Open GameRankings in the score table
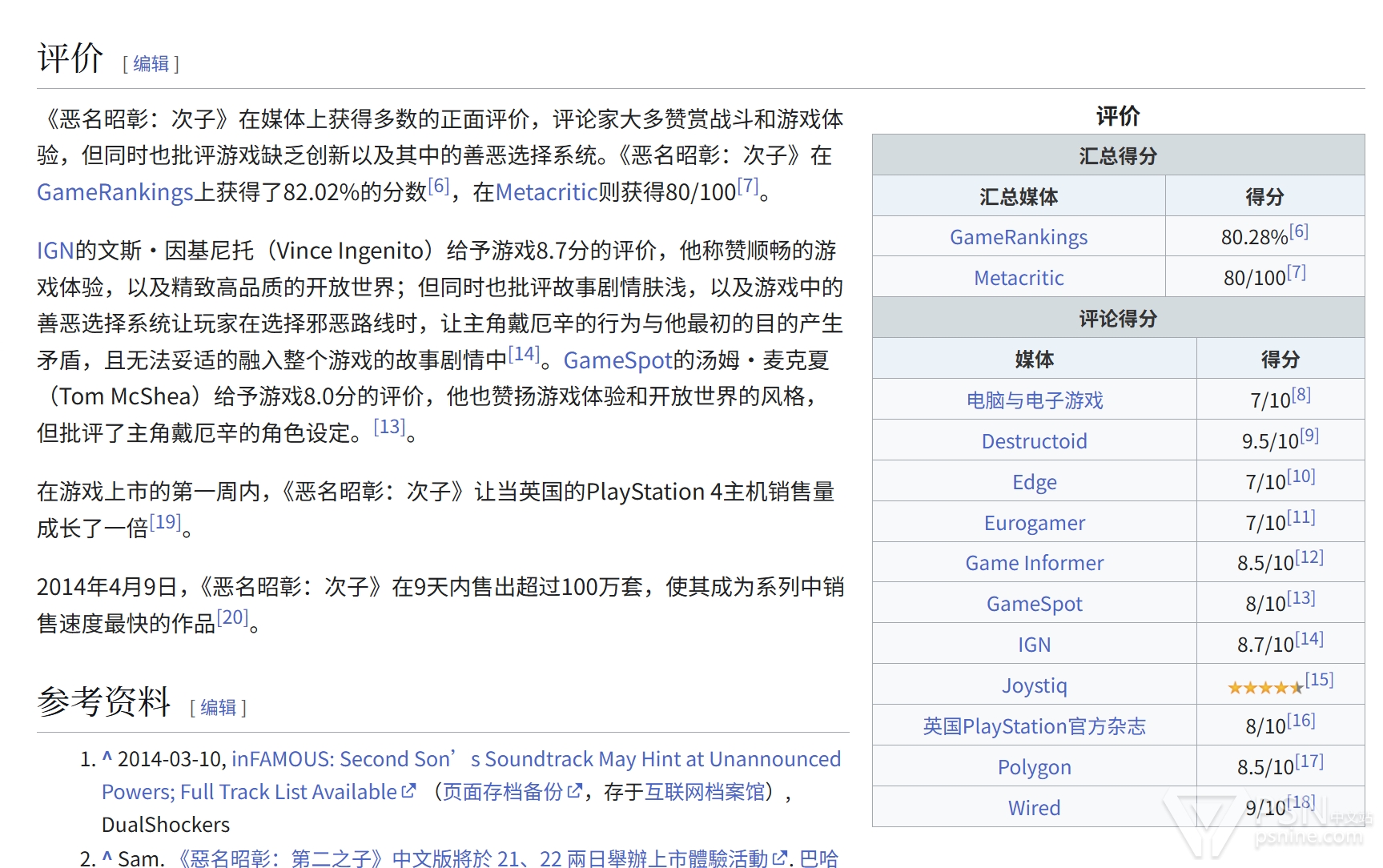The height and width of the screenshot is (868, 1383). pyautogui.click(x=1018, y=237)
